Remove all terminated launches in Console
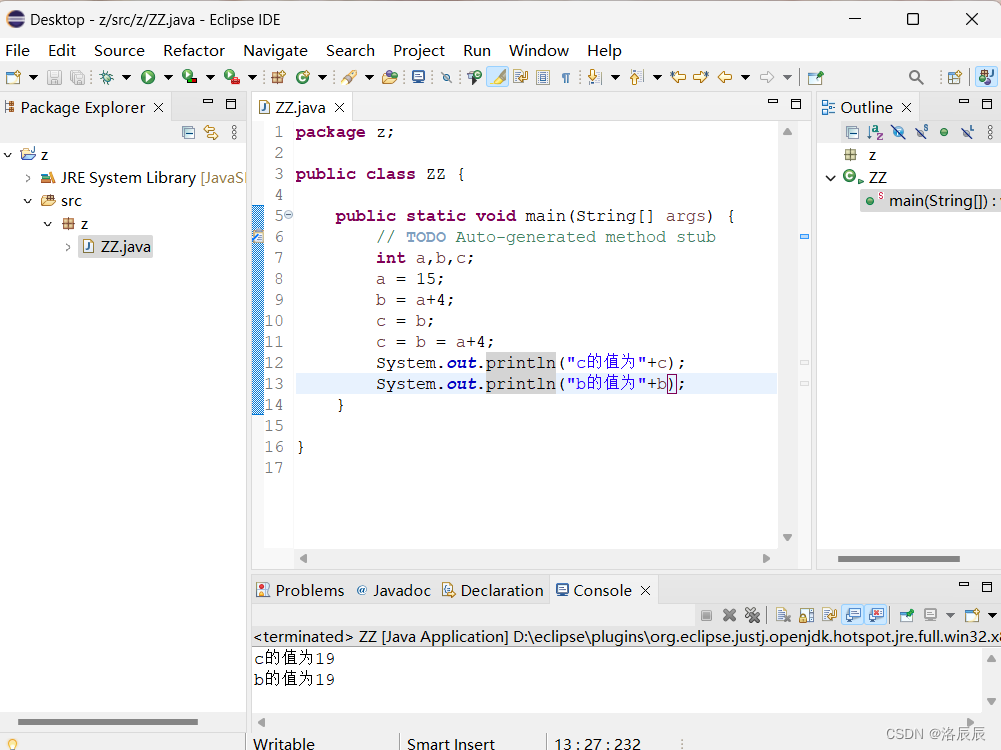1001x750 pixels. pos(752,614)
